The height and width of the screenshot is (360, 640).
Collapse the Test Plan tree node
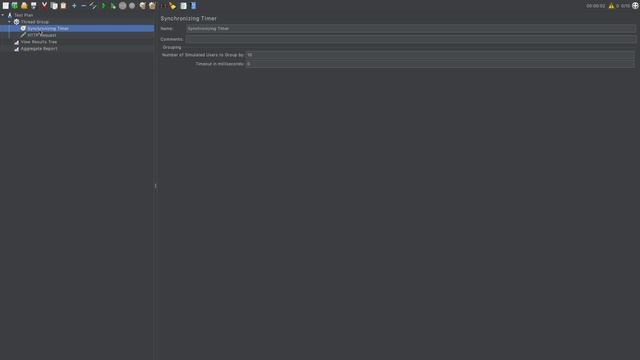click(3, 15)
